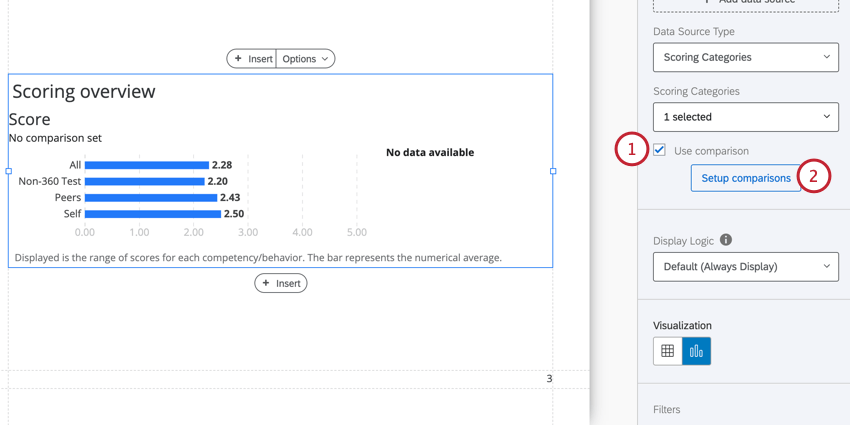This screenshot has height=425, width=850.
Task: Open the Display Logic dropdown
Action: click(x=745, y=267)
